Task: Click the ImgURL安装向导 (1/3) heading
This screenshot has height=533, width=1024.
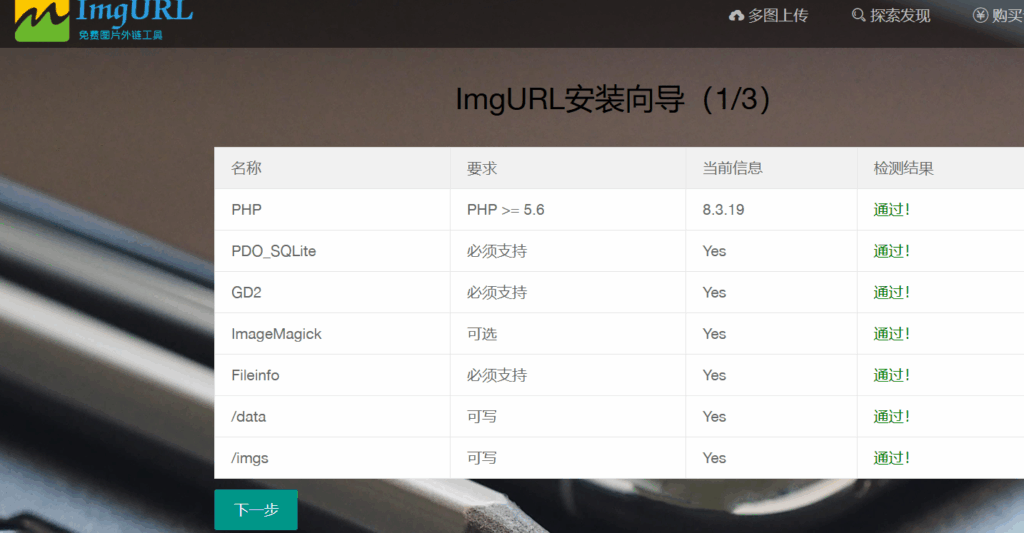Action: point(613,100)
